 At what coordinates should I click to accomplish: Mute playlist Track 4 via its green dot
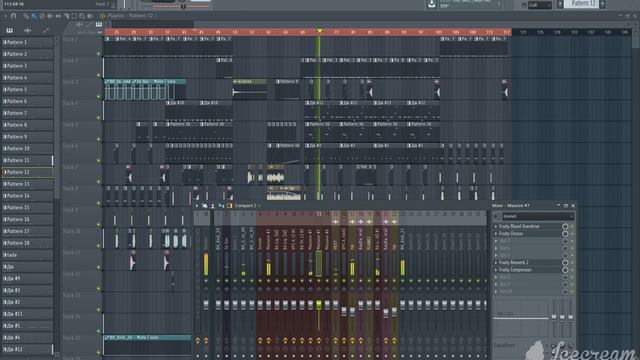98,118
